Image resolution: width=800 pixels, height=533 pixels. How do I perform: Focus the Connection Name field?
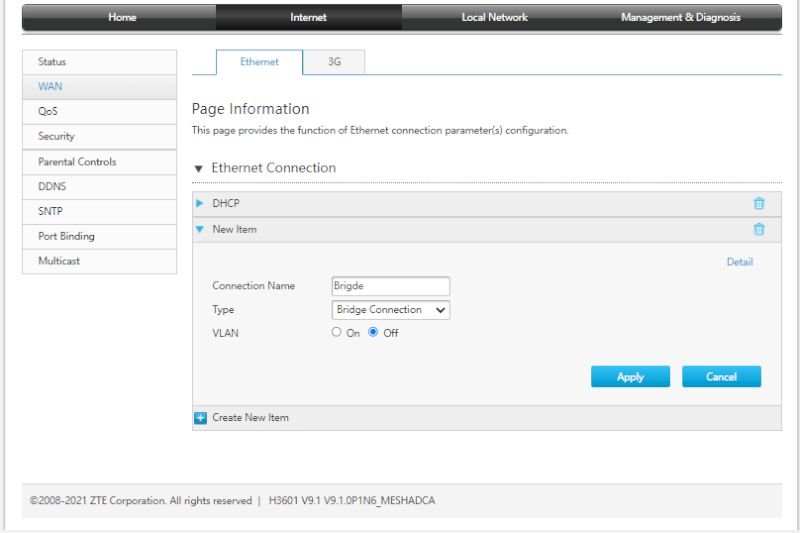pos(391,286)
